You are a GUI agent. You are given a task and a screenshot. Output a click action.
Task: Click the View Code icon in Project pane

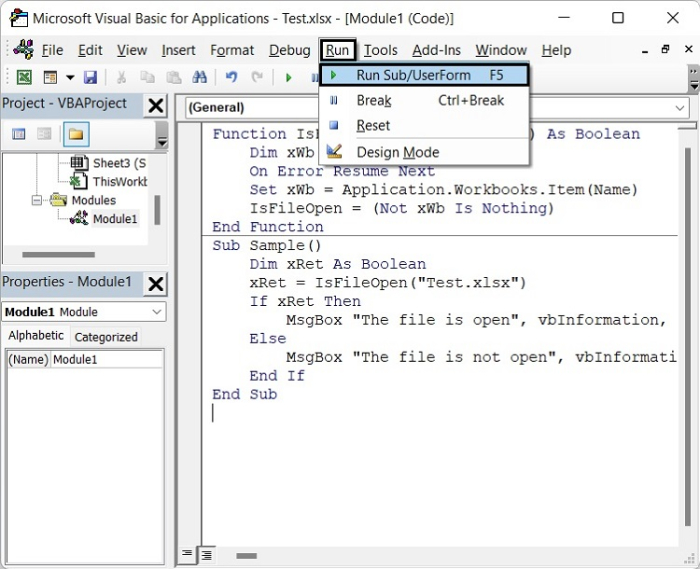click(x=18, y=134)
